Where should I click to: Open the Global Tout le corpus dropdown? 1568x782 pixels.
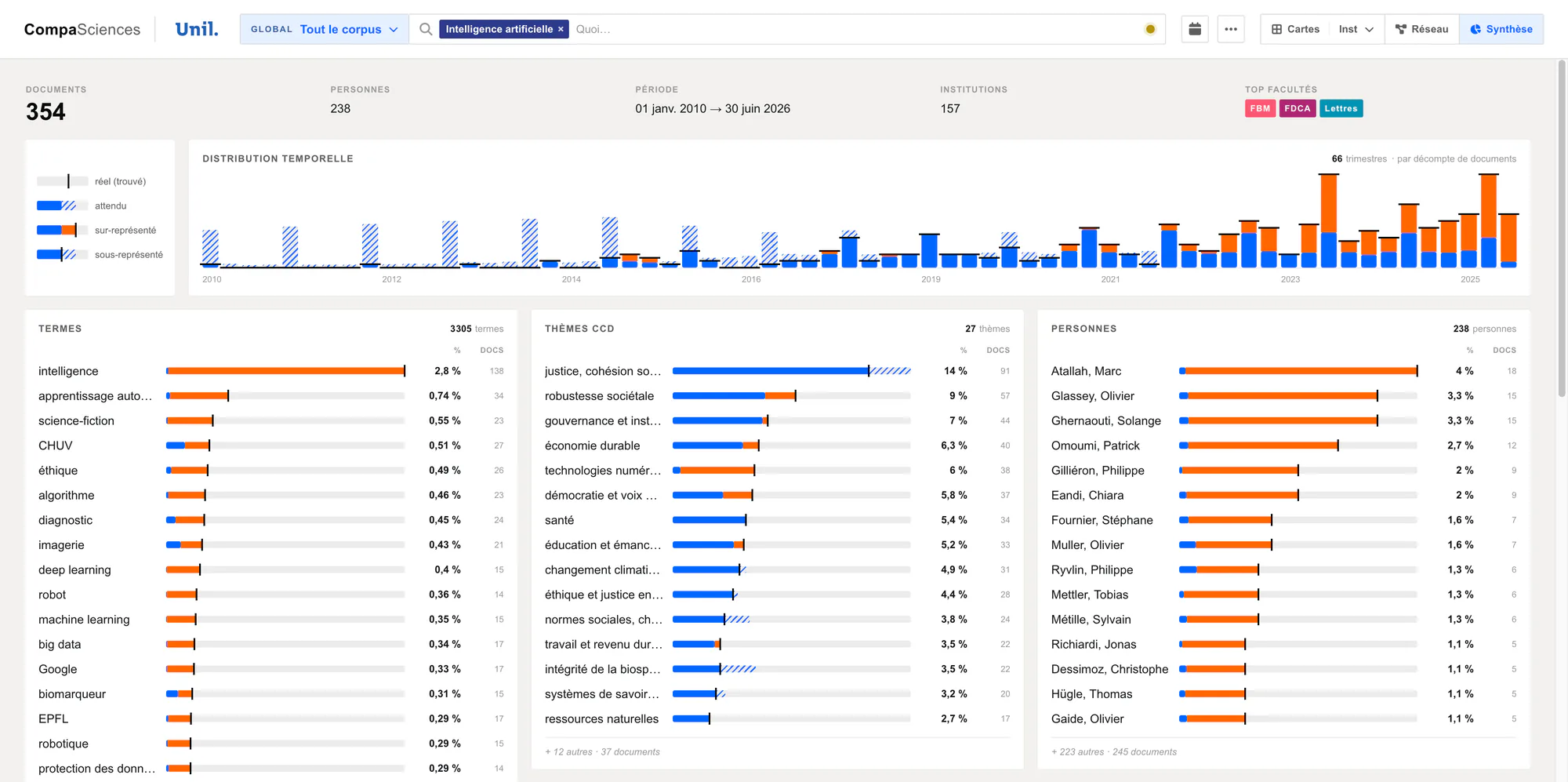pyautogui.click(x=324, y=29)
